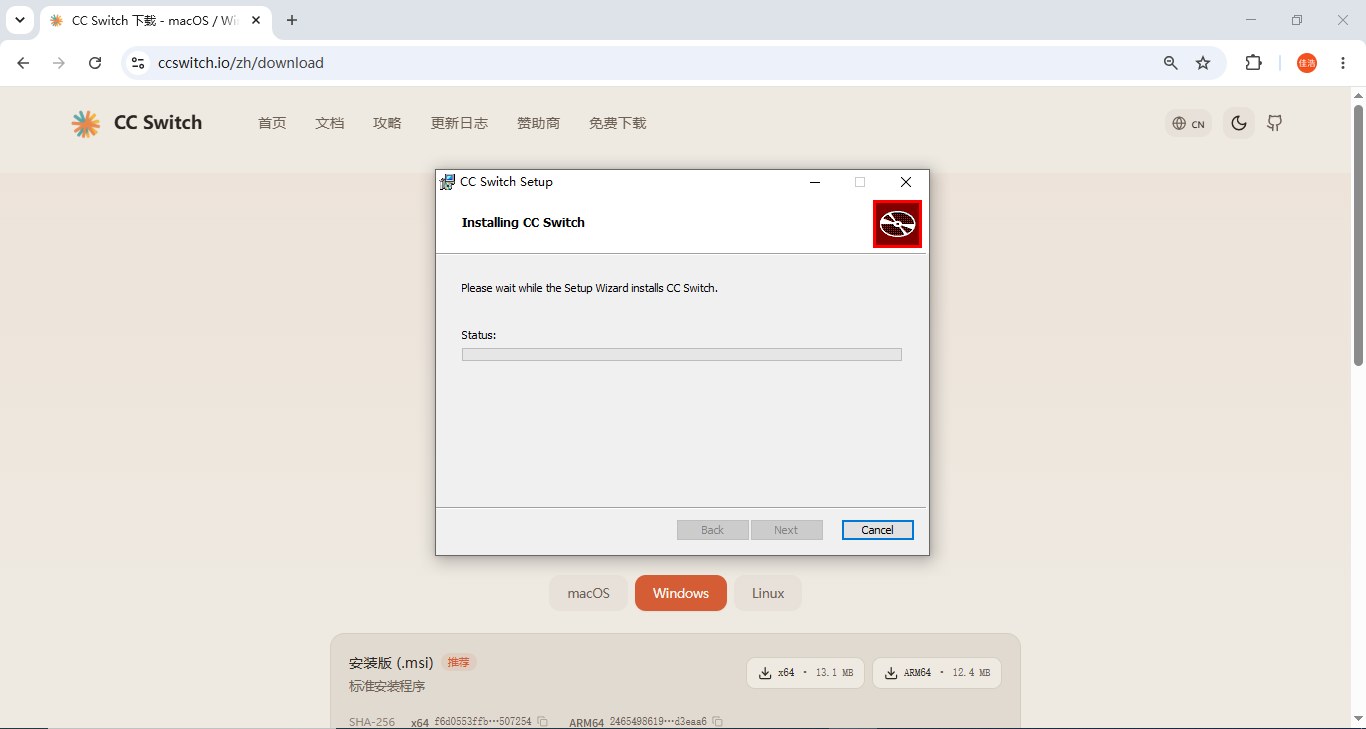Open the browser Extensions puzzle icon
1366x729 pixels.
point(1253,63)
